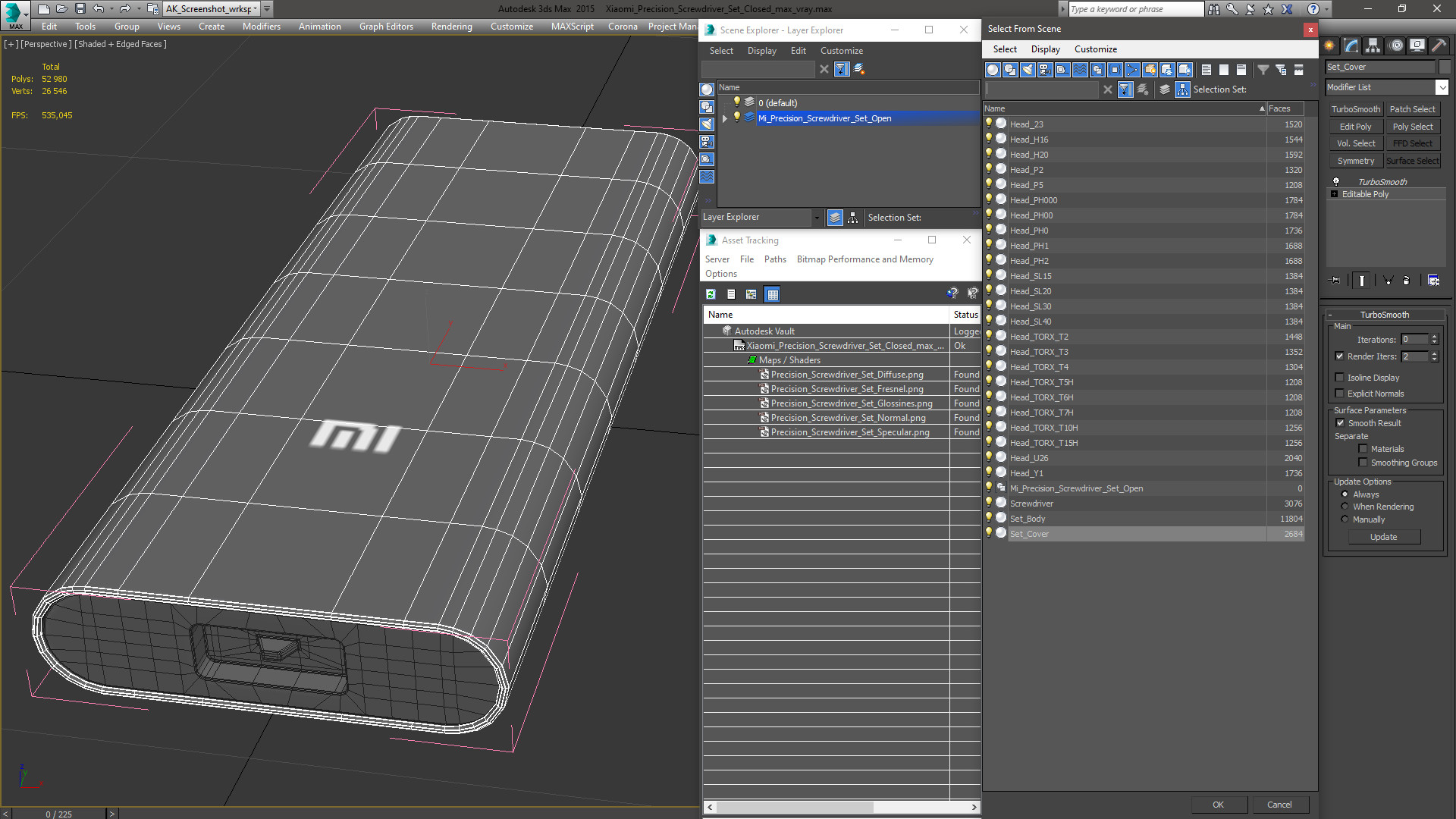Click the Edit Poly modifier button

click(1355, 127)
